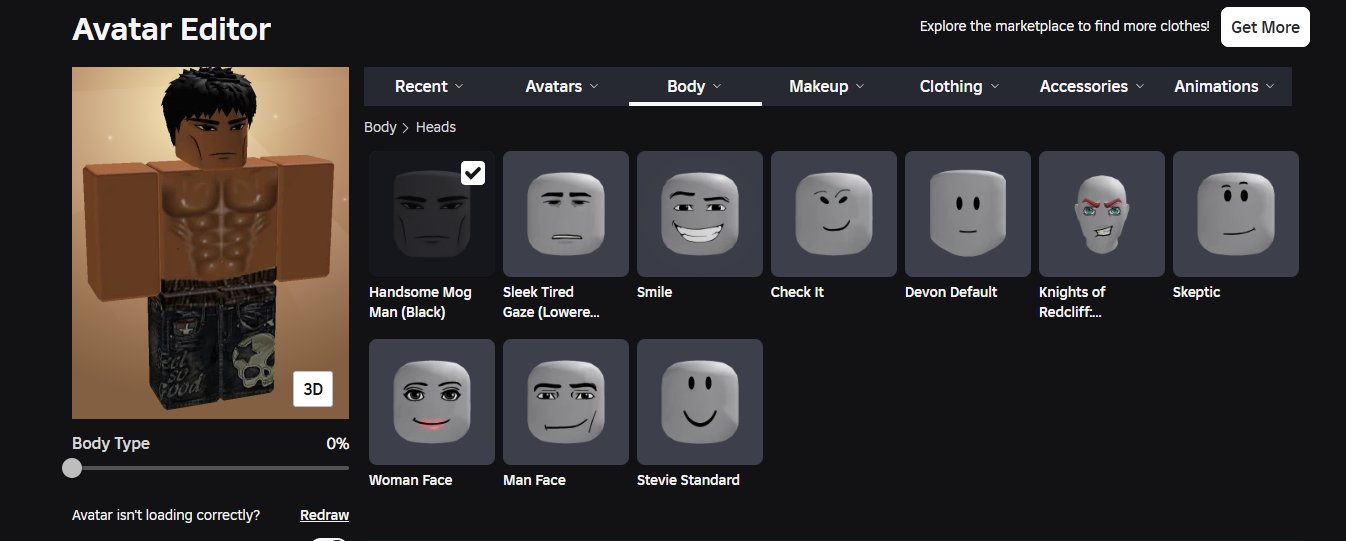1346x541 pixels.
Task: Expand the Accessories dropdown chevron
Action: coord(1139,87)
